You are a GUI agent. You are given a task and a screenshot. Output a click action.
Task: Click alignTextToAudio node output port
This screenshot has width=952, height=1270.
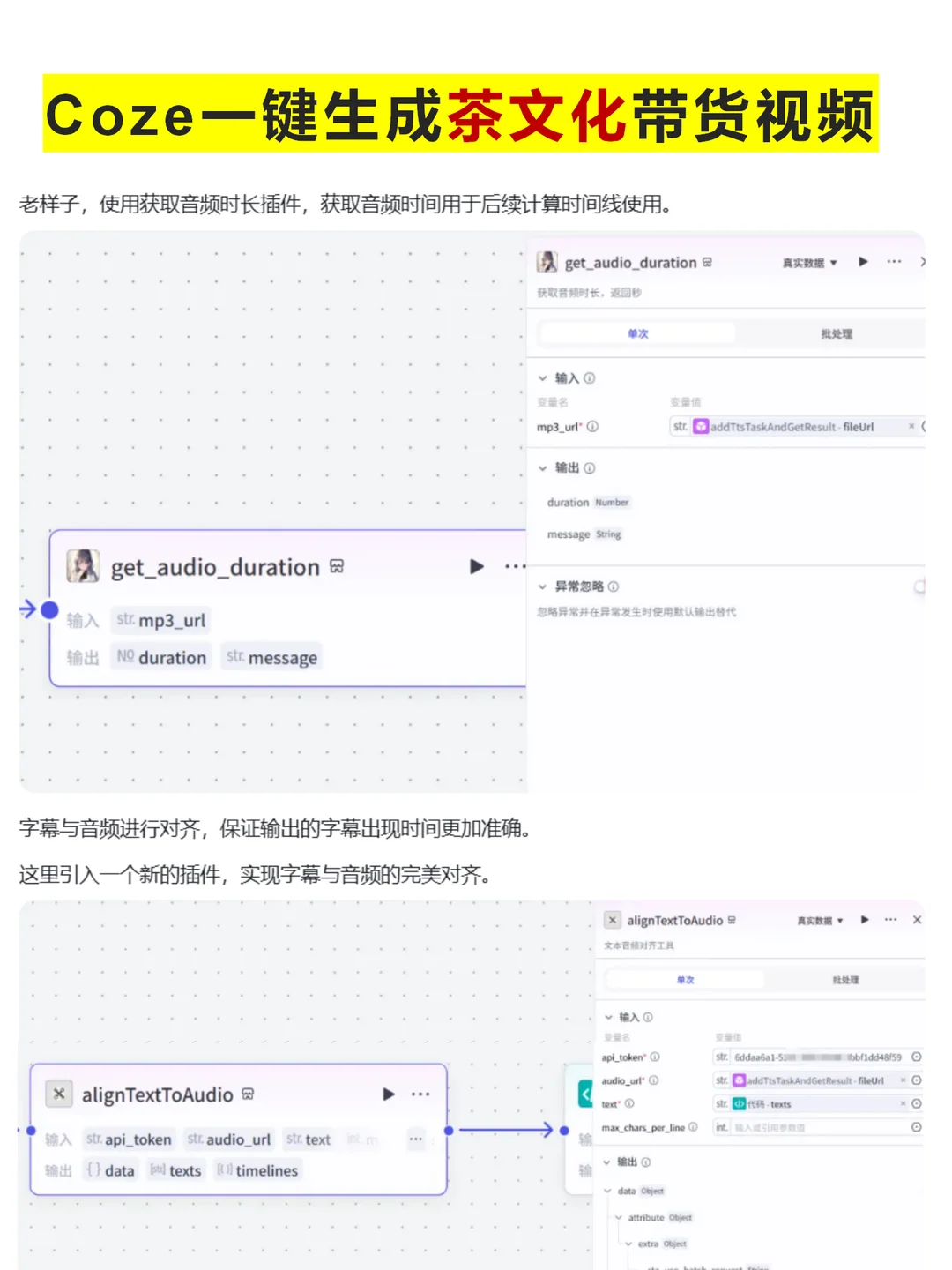(x=449, y=1130)
